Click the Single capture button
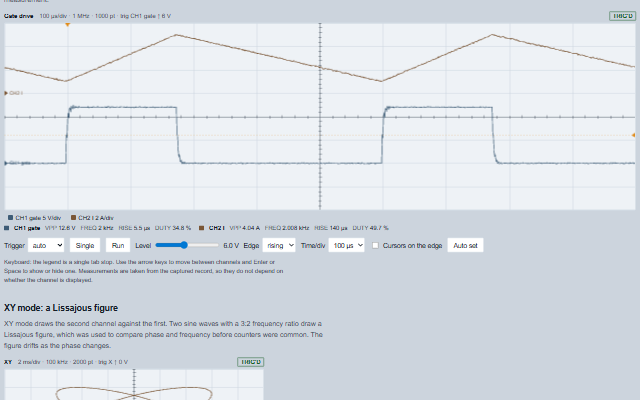This screenshot has width=640, height=400. point(85,245)
